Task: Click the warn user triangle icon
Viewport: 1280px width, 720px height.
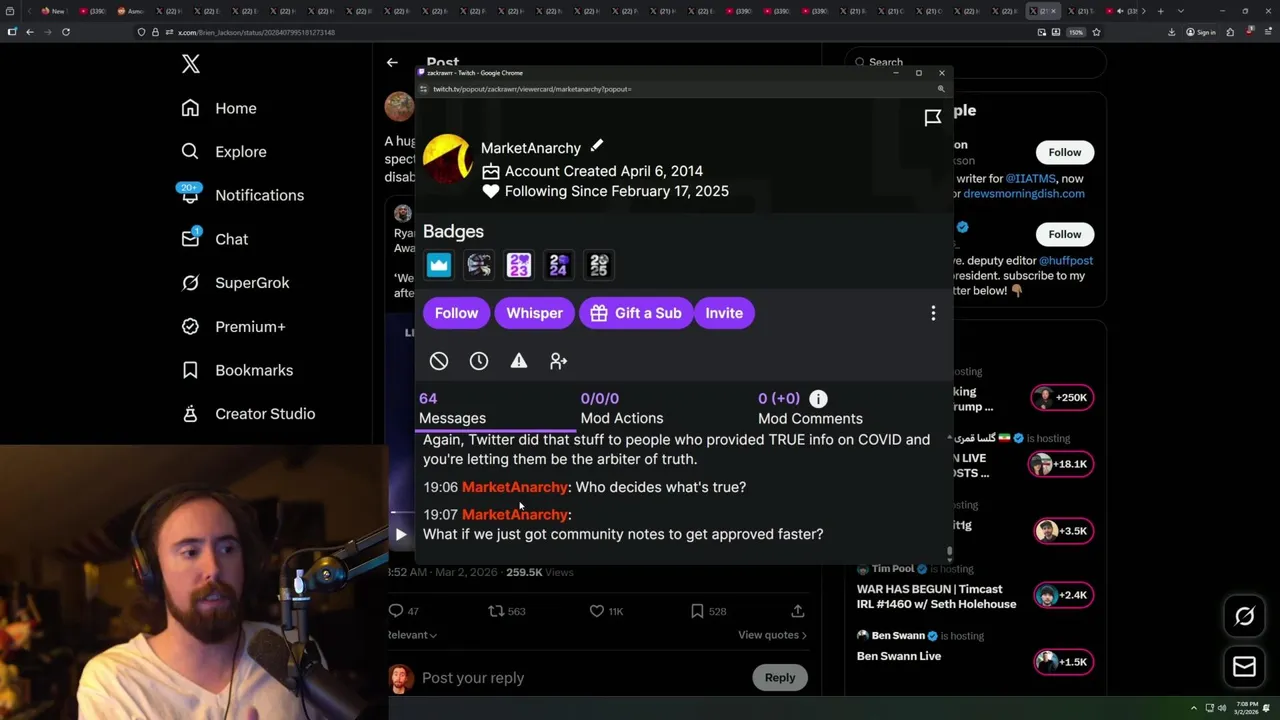Action: (x=519, y=361)
